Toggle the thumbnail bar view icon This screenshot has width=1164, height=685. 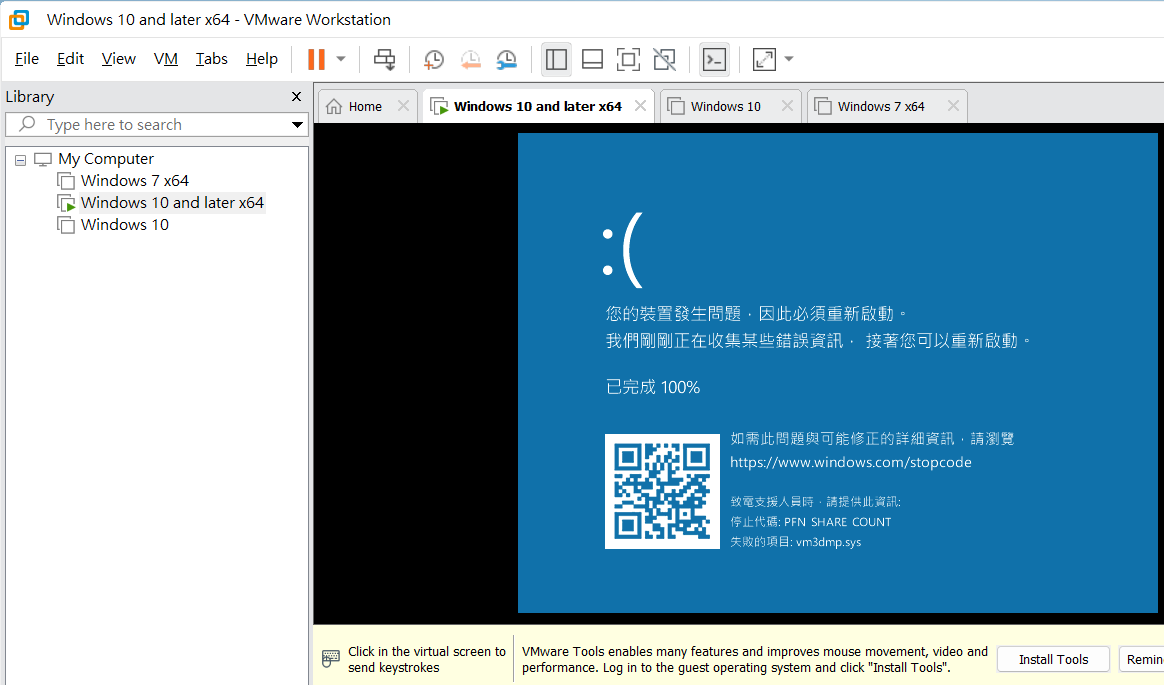pos(592,59)
